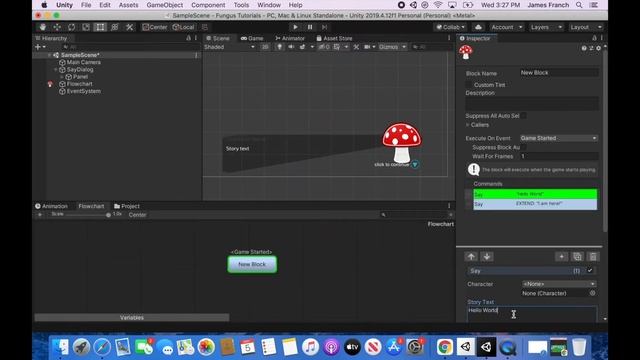
Task: Expand the Panel object
Action: pos(62,77)
